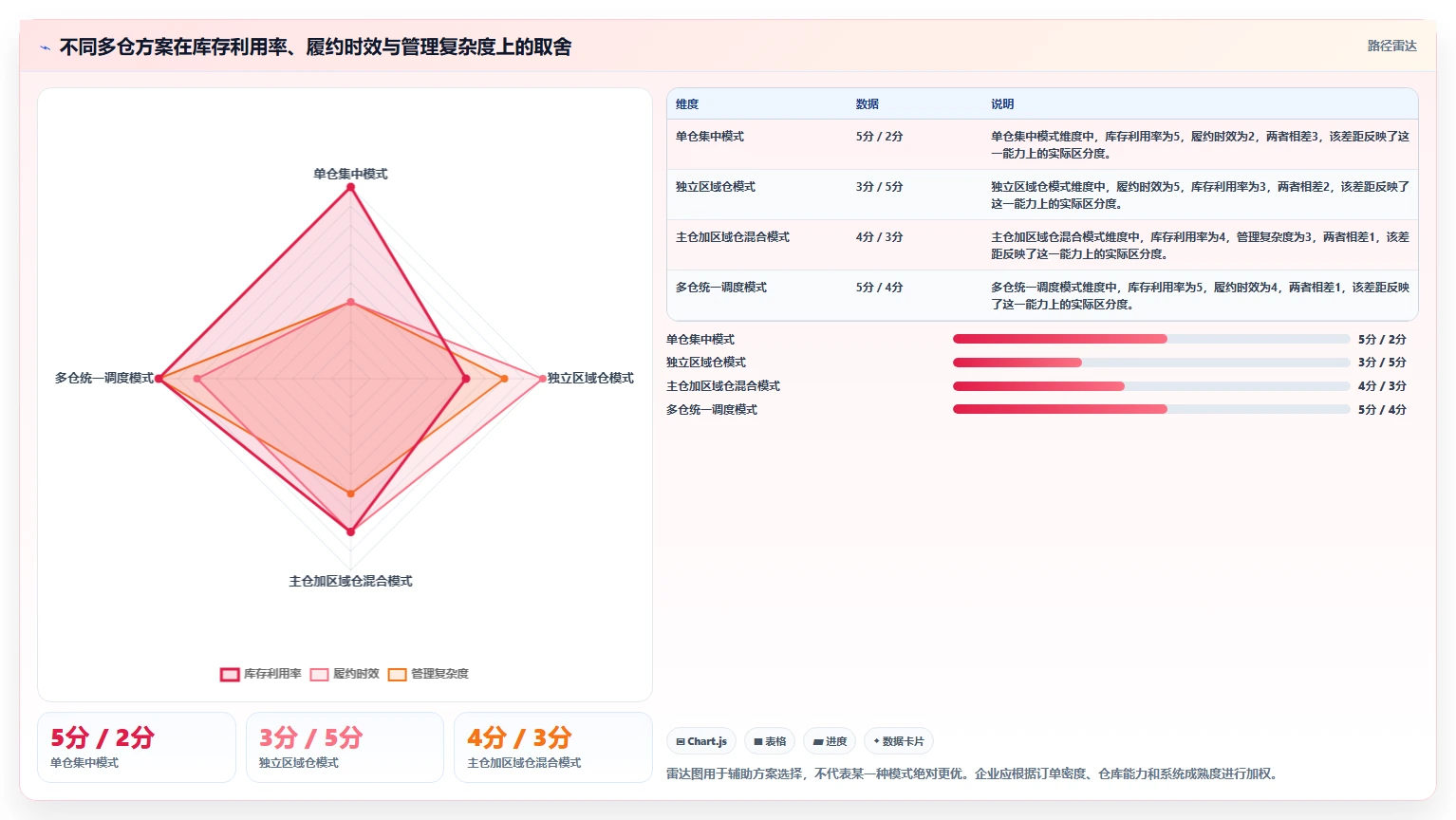Screen dimensions: 1456x820
Task: Click the 5分 / 2分 label beside the progress bars
Action: pos(1382,339)
